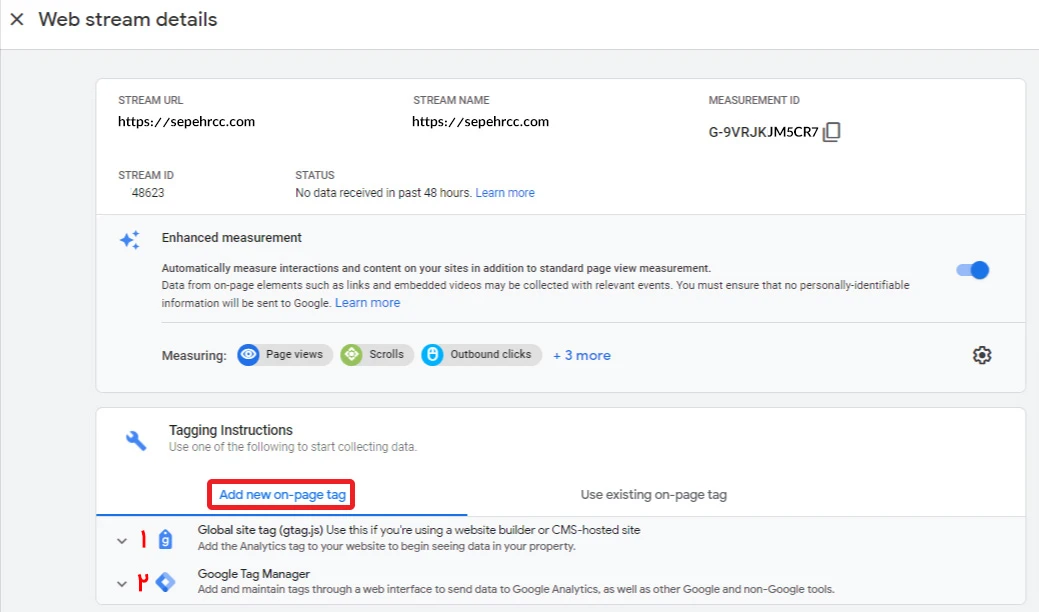This screenshot has height=612, width=1039.
Task: Expand the Global site tag row chevron
Action: click(122, 540)
